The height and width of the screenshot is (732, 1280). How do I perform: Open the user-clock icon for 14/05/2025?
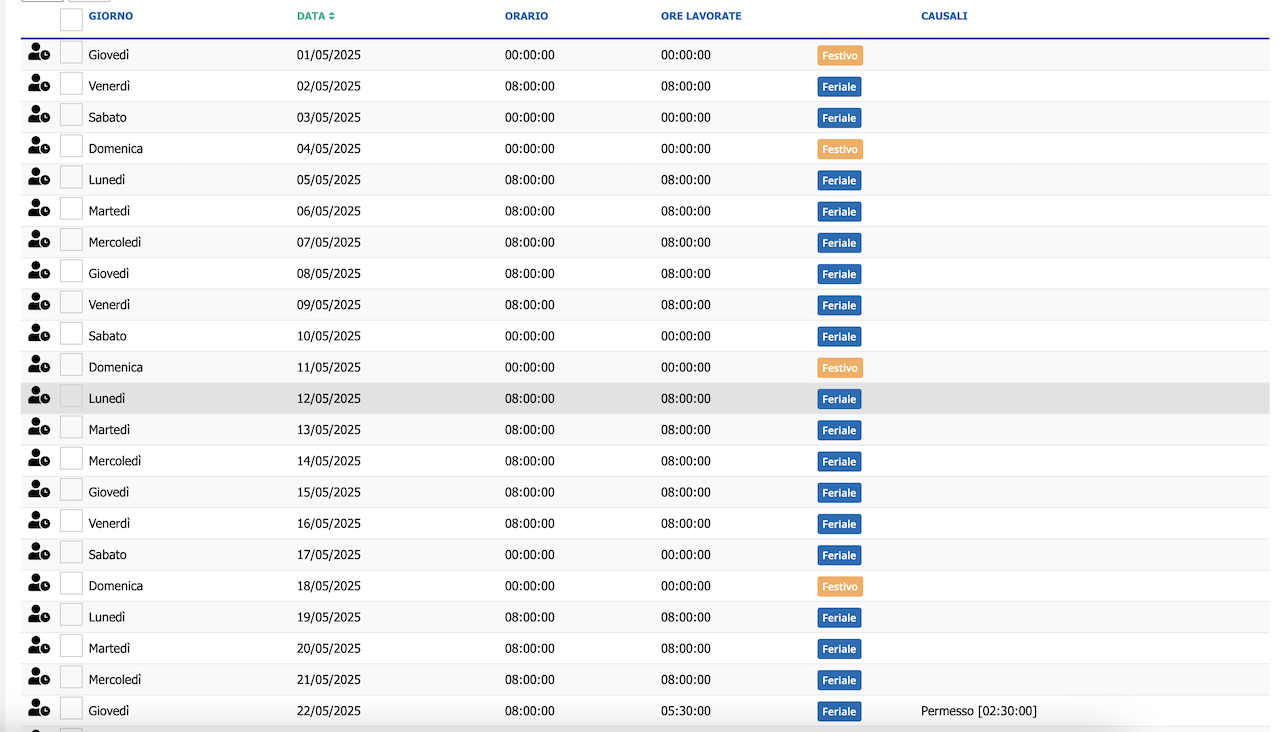tap(39, 459)
